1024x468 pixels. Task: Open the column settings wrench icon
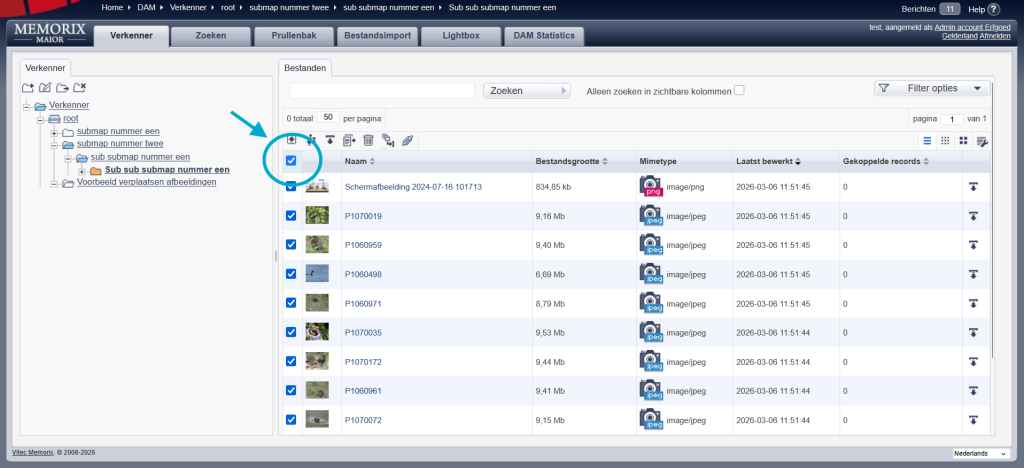(x=982, y=141)
